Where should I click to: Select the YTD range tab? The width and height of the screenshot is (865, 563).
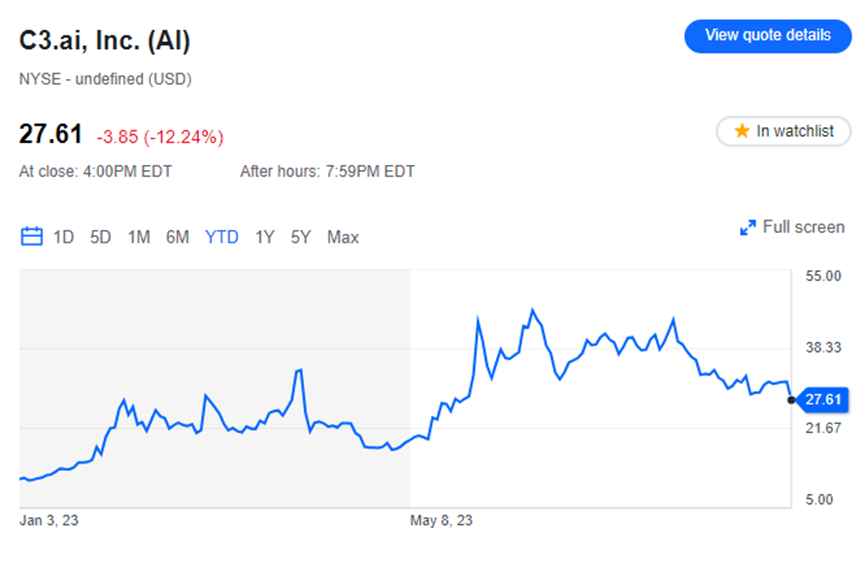point(222,237)
